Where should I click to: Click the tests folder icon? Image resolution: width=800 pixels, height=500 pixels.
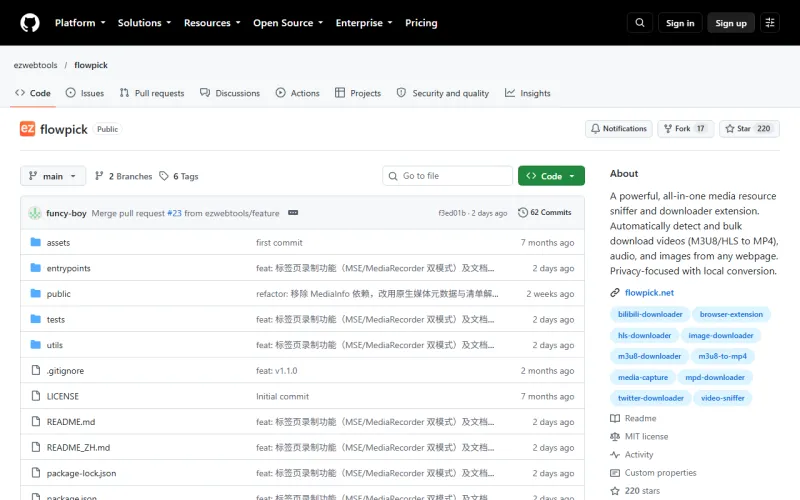pos(36,319)
